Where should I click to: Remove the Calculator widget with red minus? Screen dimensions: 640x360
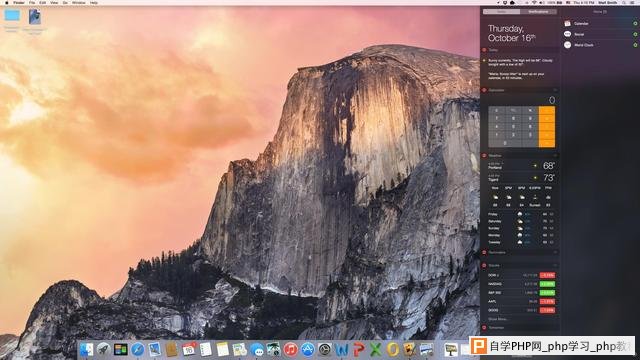click(x=484, y=90)
